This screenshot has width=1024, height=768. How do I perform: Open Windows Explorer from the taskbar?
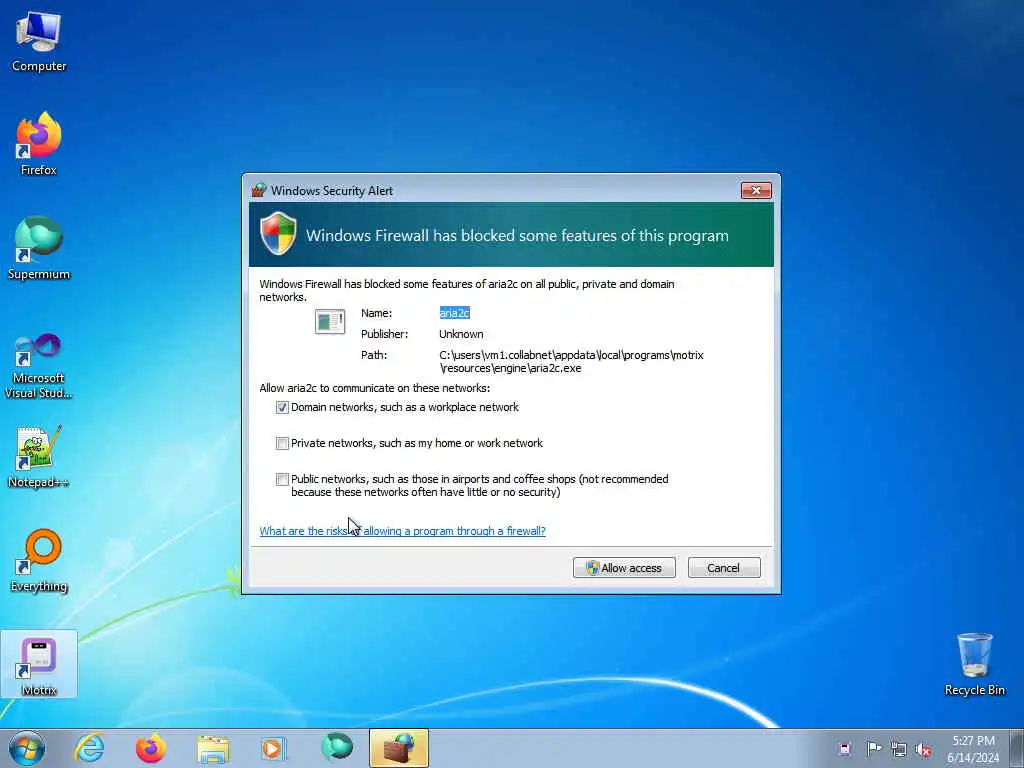214,748
